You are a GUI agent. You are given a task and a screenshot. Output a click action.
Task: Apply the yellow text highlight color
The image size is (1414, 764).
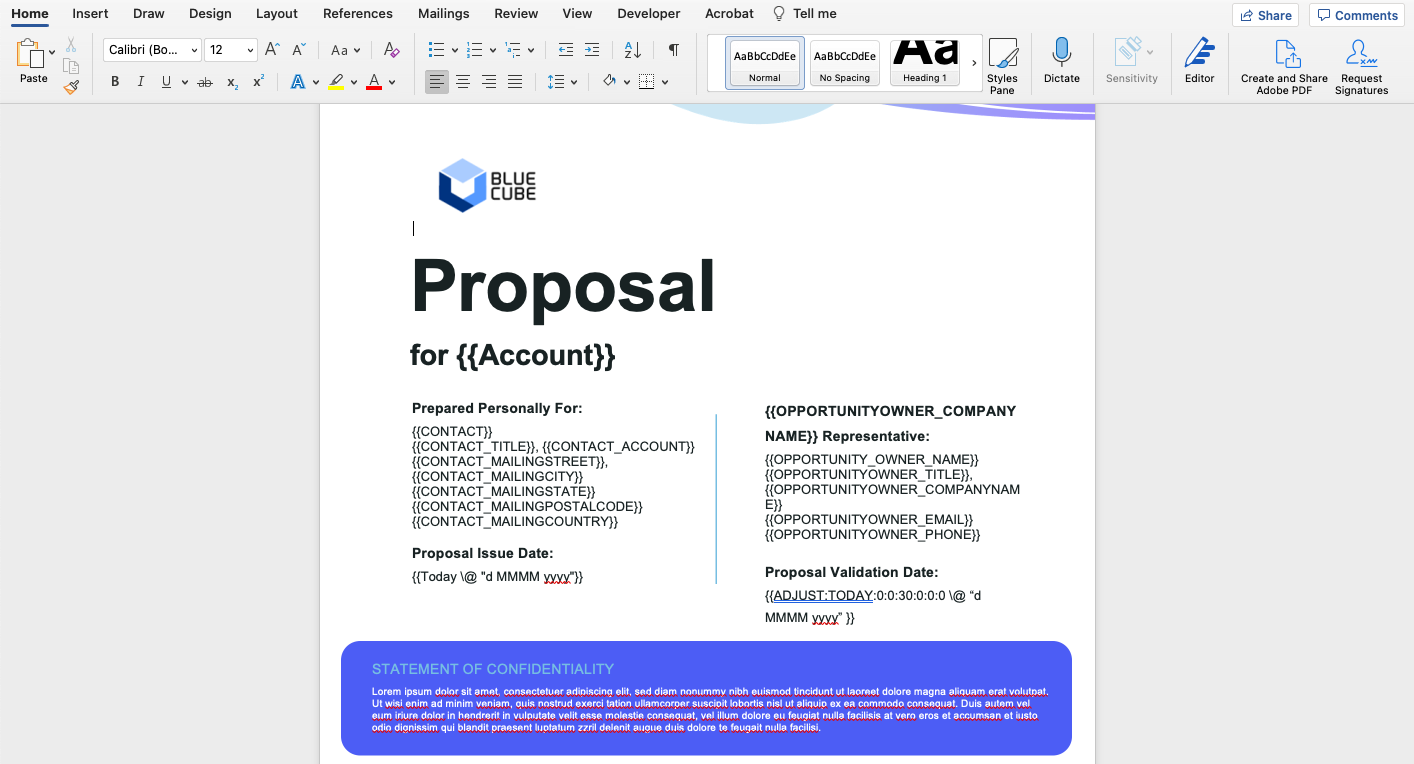click(336, 82)
